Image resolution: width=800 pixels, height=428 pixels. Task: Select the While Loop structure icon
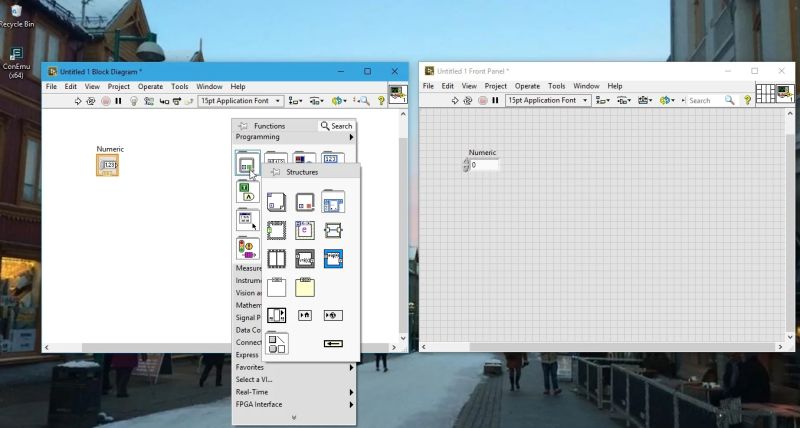pos(305,202)
